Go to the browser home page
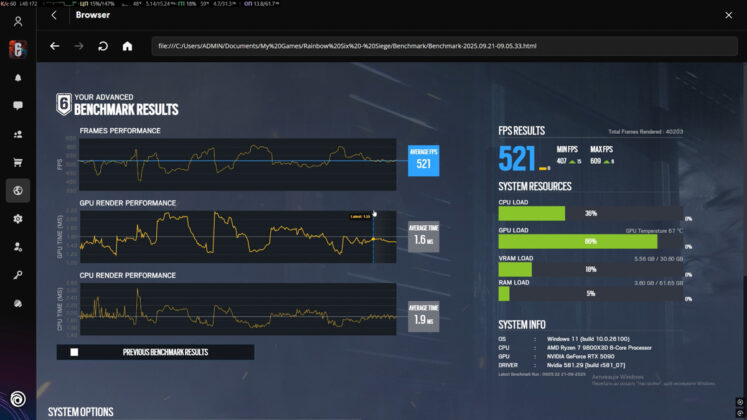This screenshot has width=747, height=420. [127, 46]
